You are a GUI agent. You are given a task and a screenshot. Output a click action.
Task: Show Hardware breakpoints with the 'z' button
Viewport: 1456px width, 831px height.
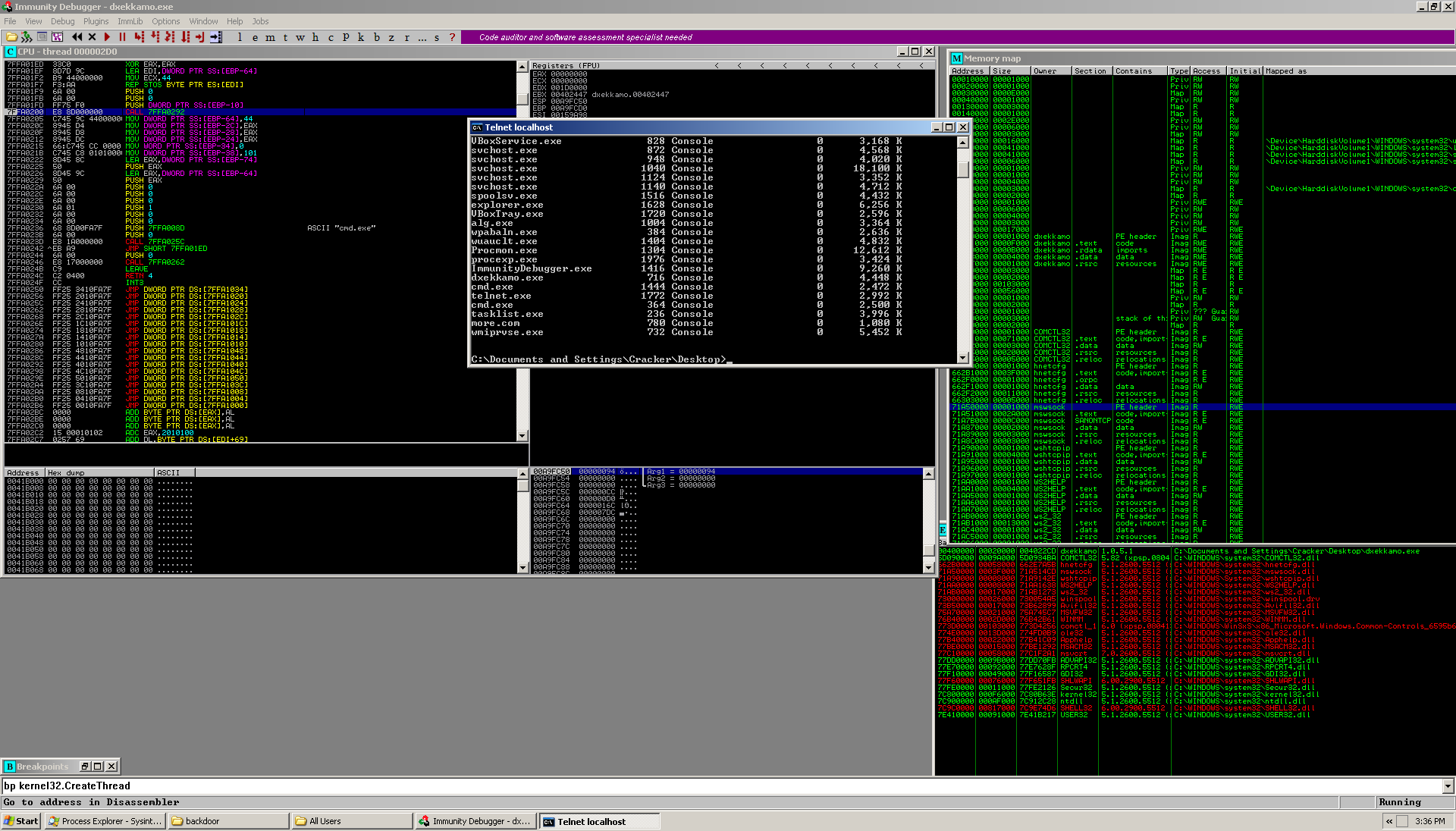point(391,36)
